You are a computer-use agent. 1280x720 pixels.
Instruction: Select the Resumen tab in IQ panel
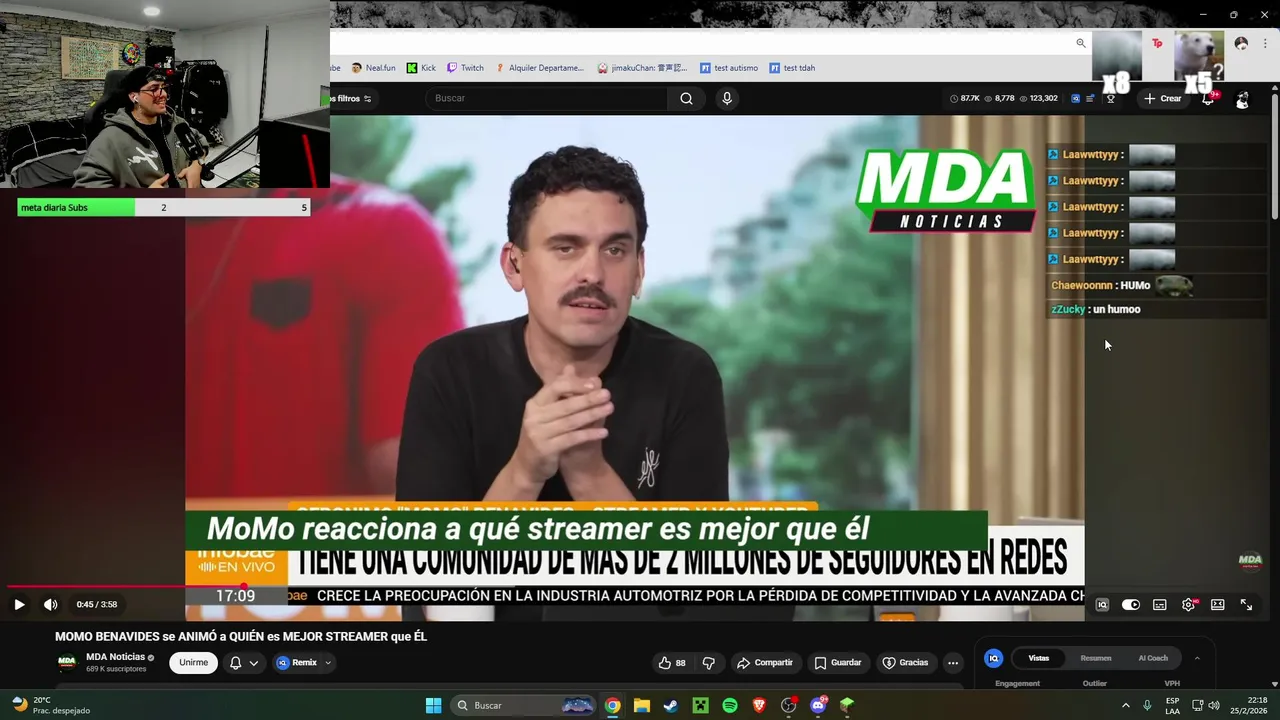1096,658
